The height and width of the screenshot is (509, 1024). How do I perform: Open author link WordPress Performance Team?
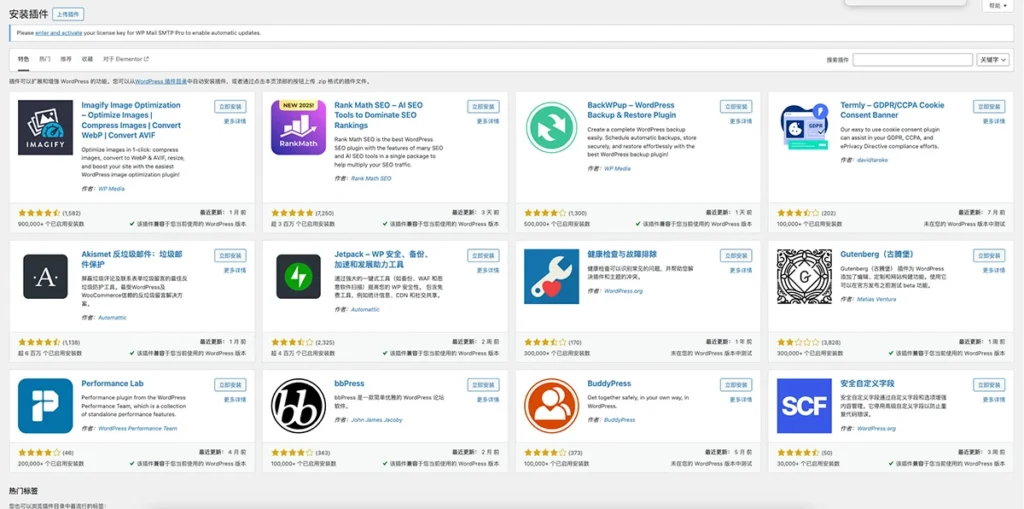(138, 429)
